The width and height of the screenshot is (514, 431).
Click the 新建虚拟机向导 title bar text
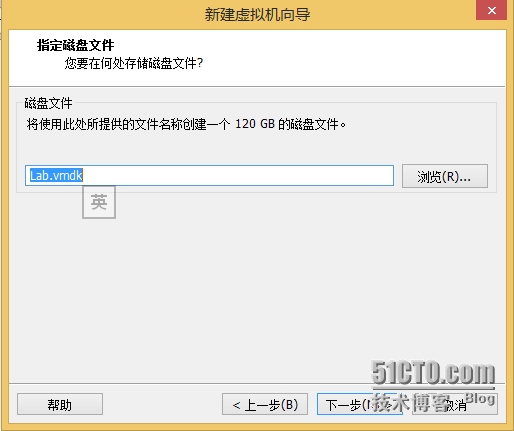tap(257, 15)
